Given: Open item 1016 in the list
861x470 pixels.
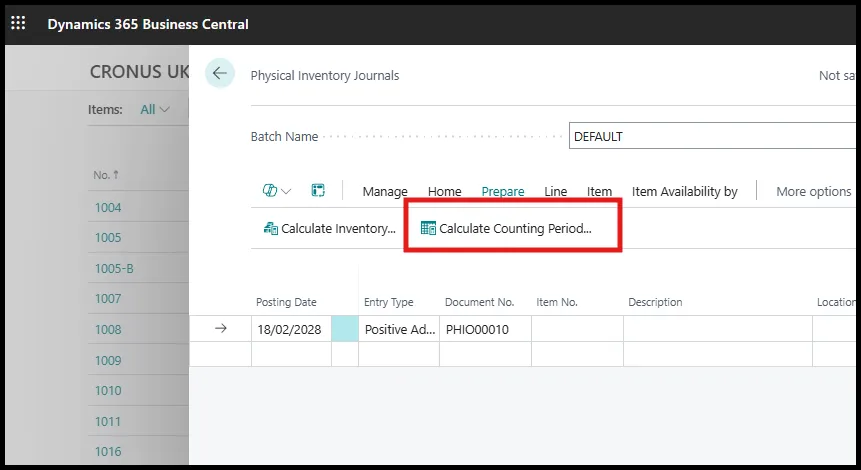Looking at the screenshot, I should [108, 451].
